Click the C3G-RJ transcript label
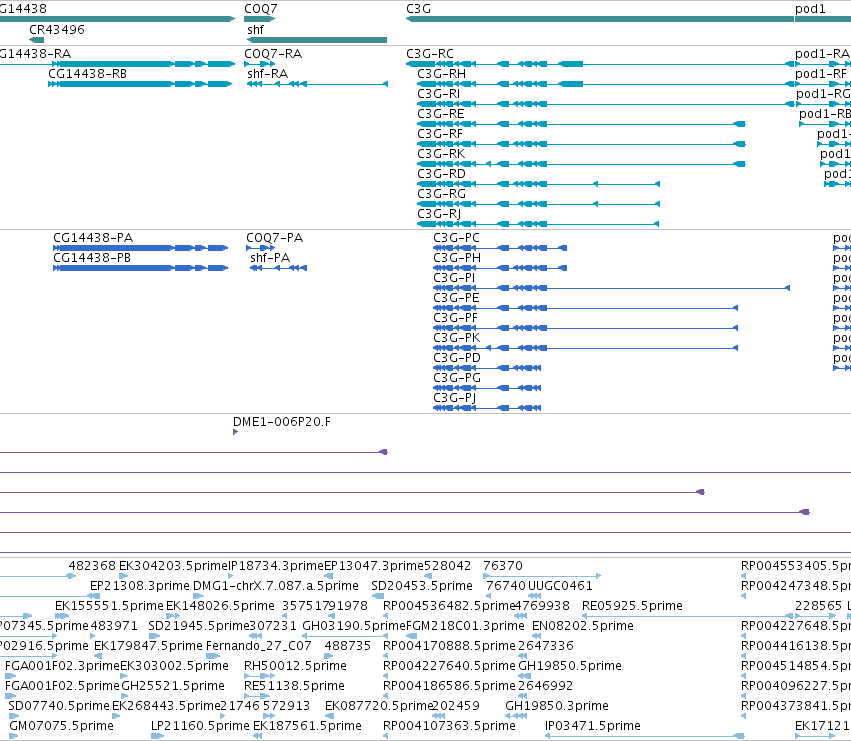This screenshot has width=851, height=741. click(x=439, y=214)
